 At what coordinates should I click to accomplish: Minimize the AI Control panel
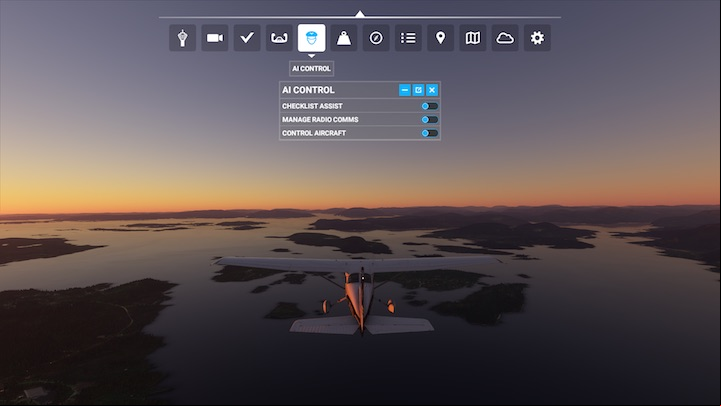(405, 90)
